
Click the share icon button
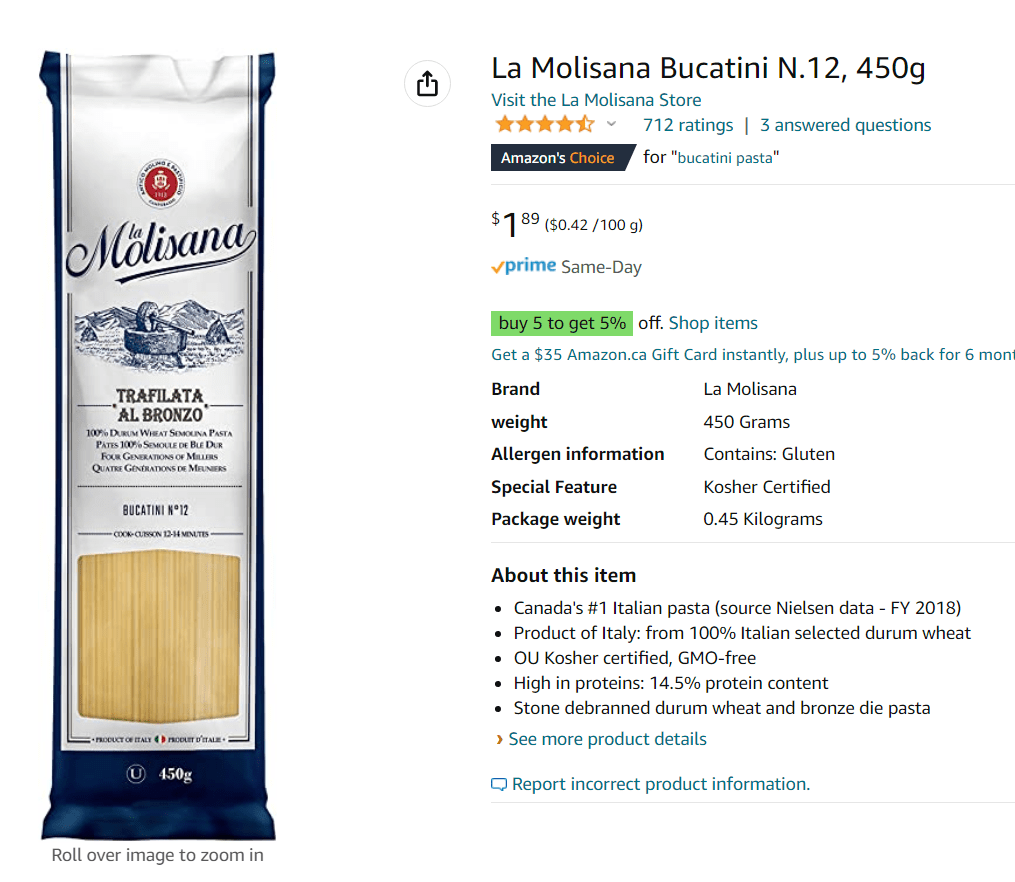point(427,83)
